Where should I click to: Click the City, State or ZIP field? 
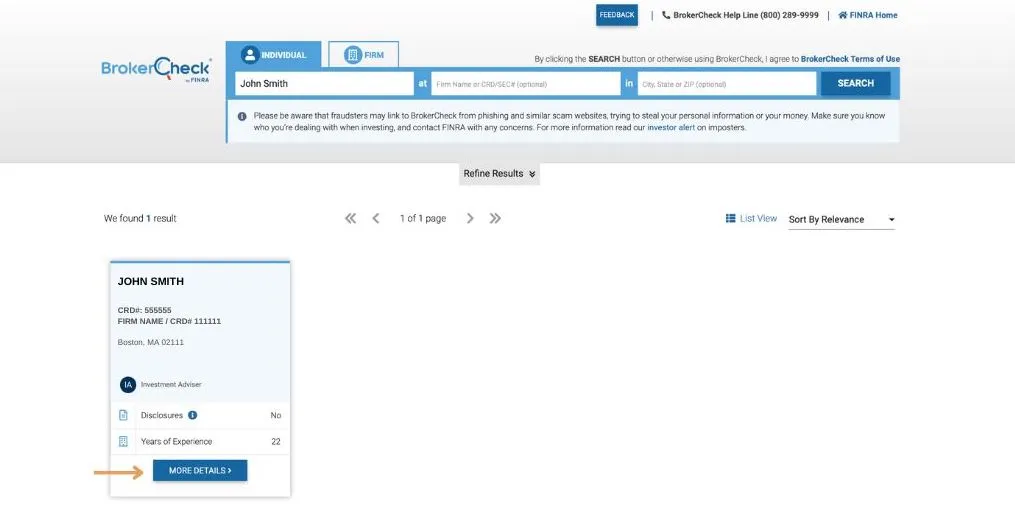click(726, 84)
